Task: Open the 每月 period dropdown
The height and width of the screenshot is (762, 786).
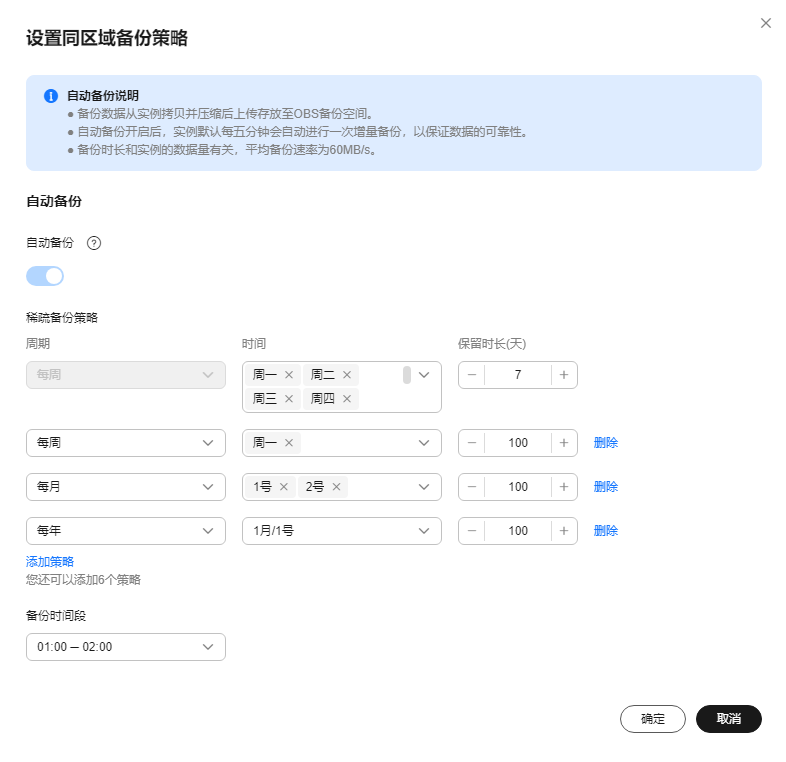Action: (125, 487)
